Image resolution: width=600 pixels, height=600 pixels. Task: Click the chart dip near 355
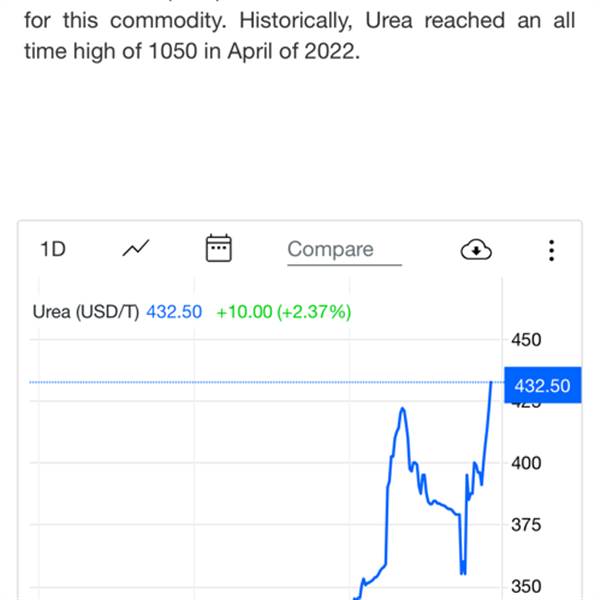coord(463,571)
